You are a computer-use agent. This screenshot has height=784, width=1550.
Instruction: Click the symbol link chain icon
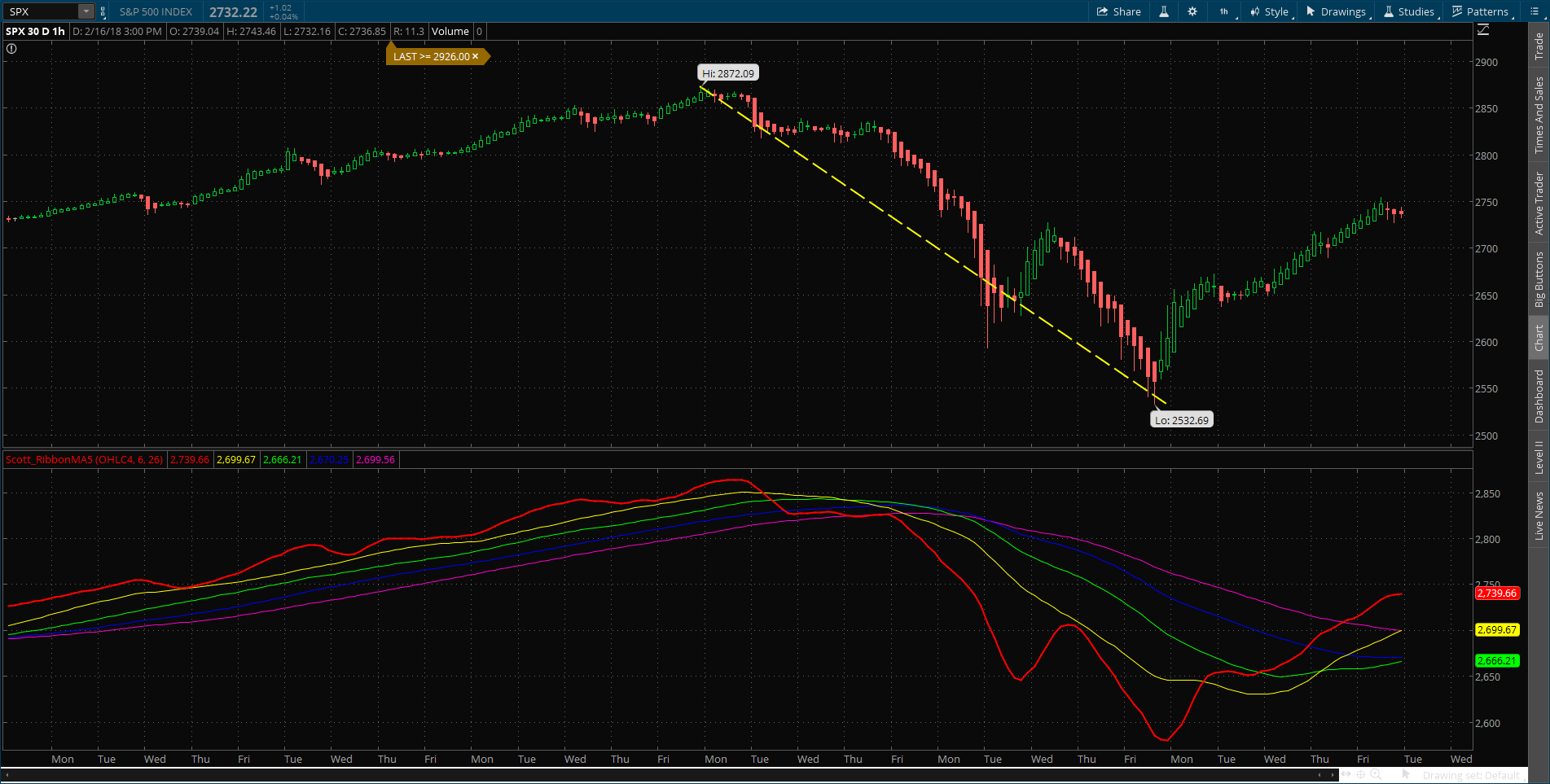[x=103, y=12]
